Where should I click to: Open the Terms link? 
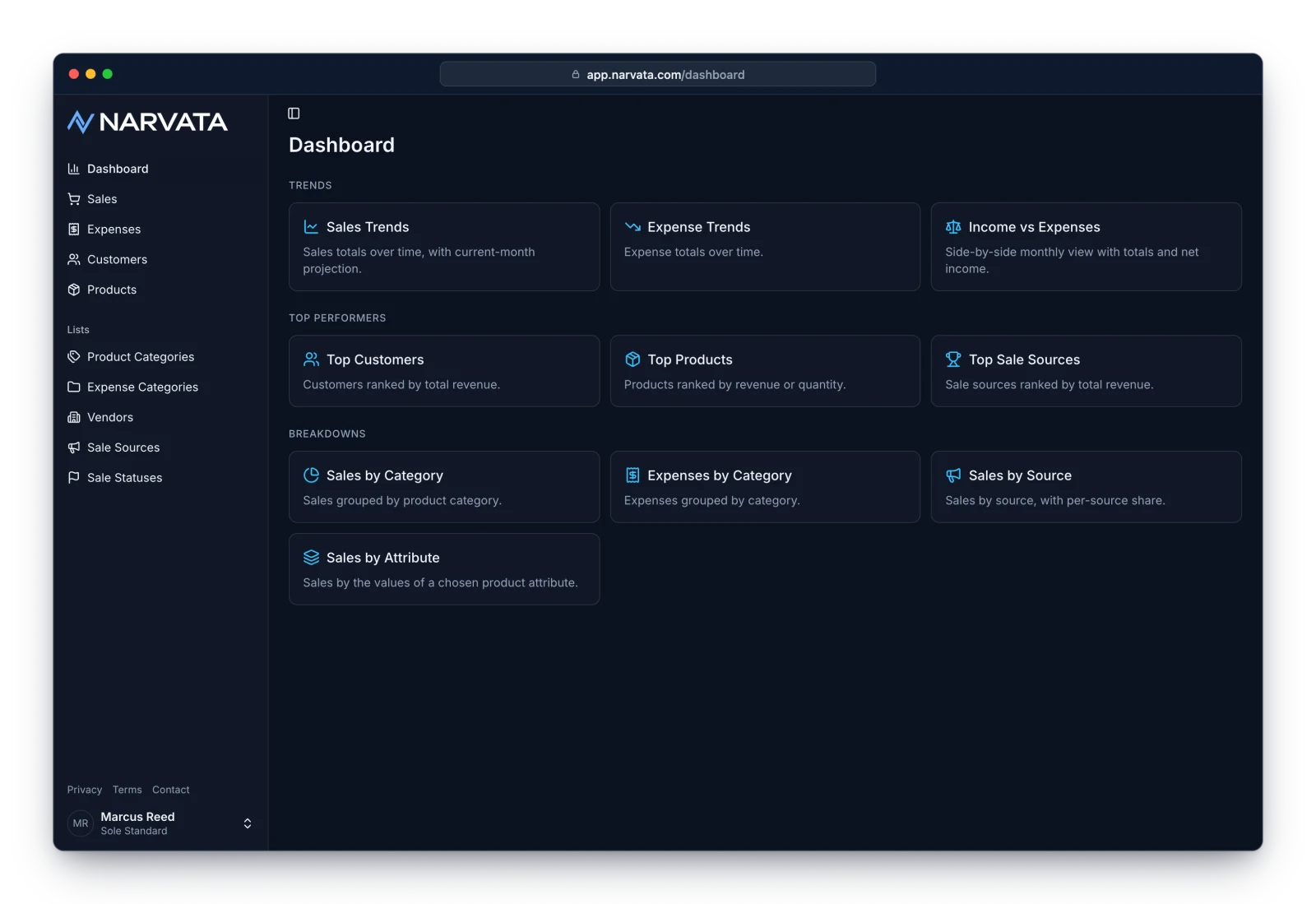tap(127, 790)
